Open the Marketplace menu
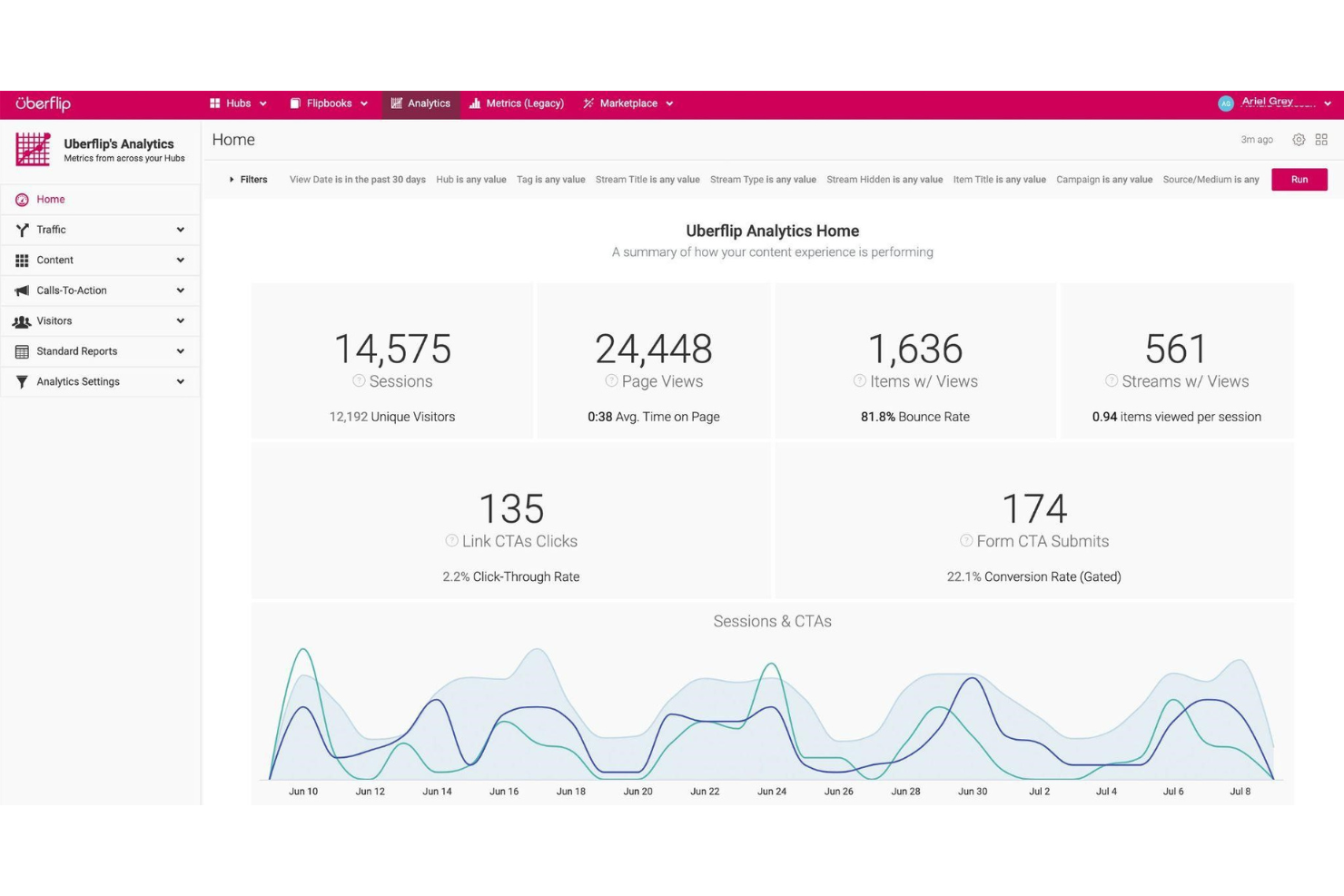This screenshot has width=1344, height=896. point(628,103)
